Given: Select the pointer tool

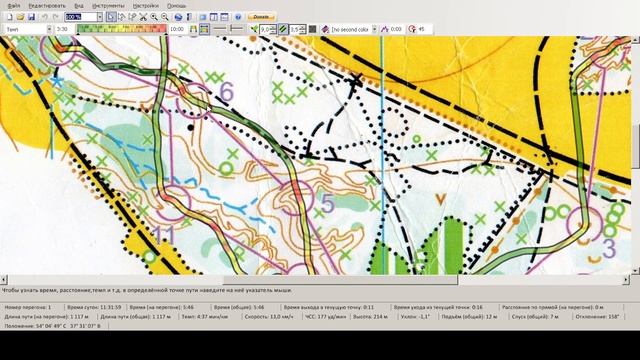Looking at the screenshot, I should pyautogui.click(x=111, y=17).
